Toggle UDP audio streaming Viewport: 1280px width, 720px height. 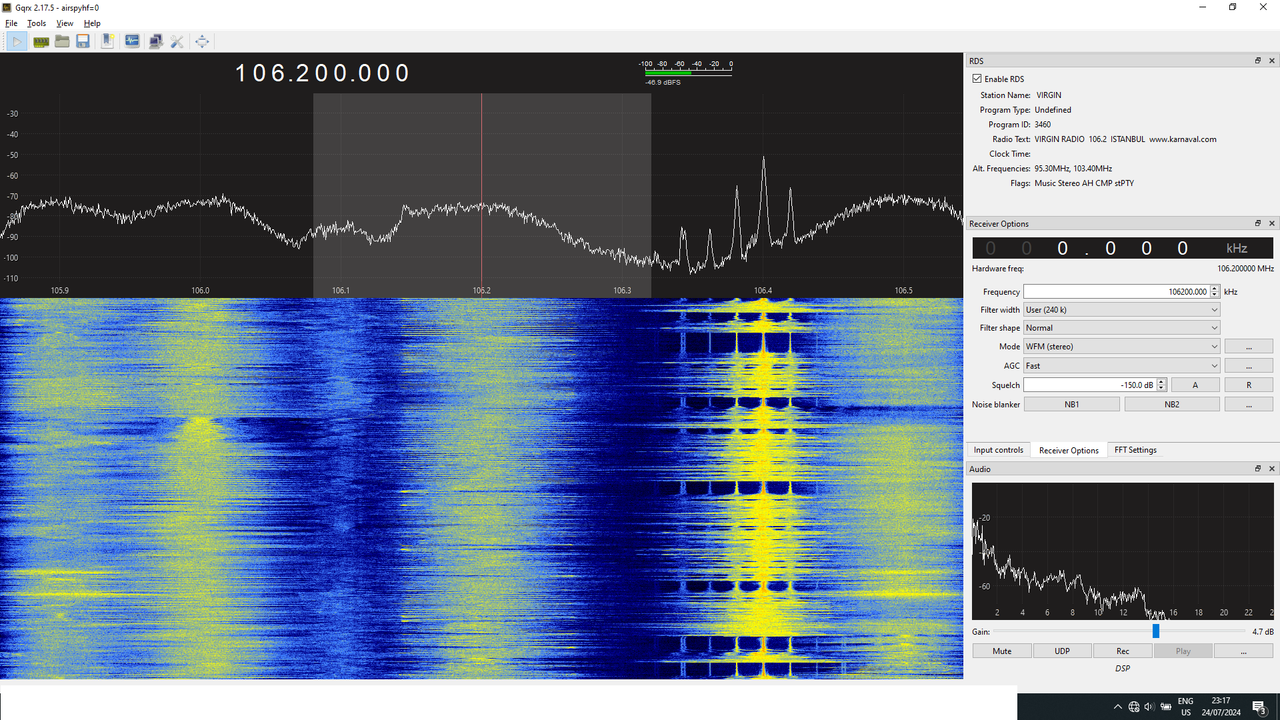[x=1062, y=651]
